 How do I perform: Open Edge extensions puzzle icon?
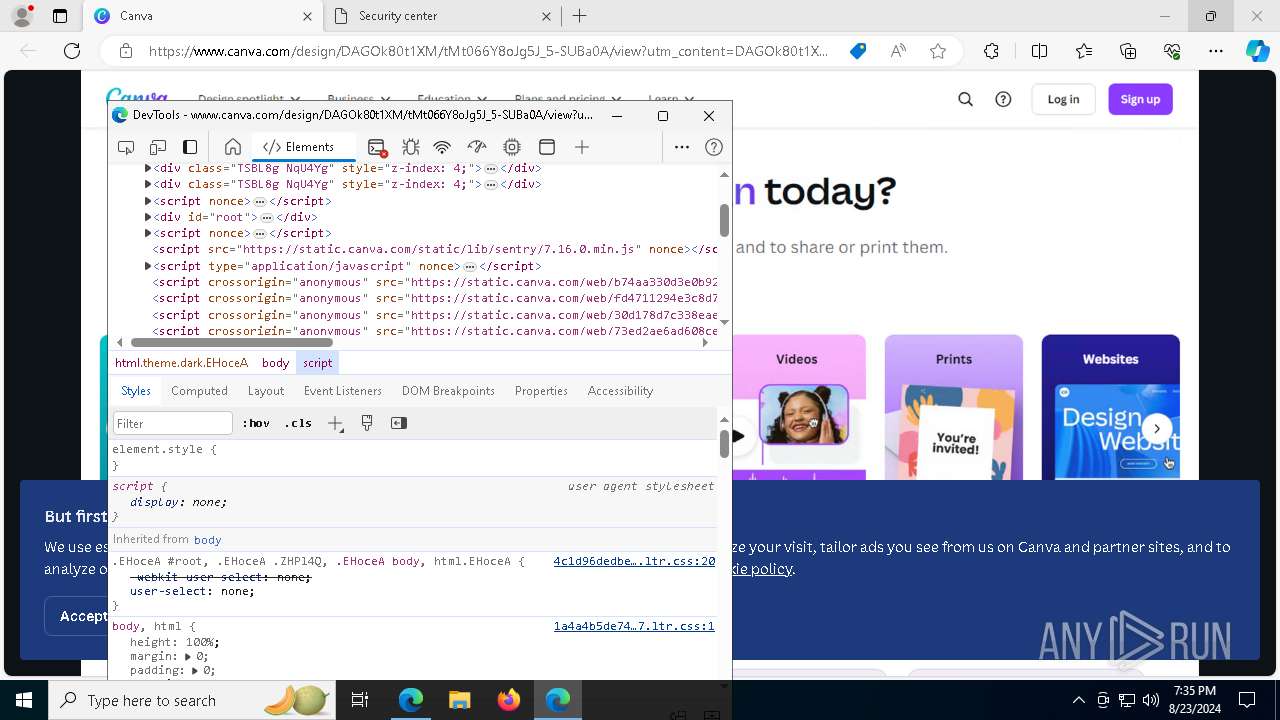[x=991, y=51]
